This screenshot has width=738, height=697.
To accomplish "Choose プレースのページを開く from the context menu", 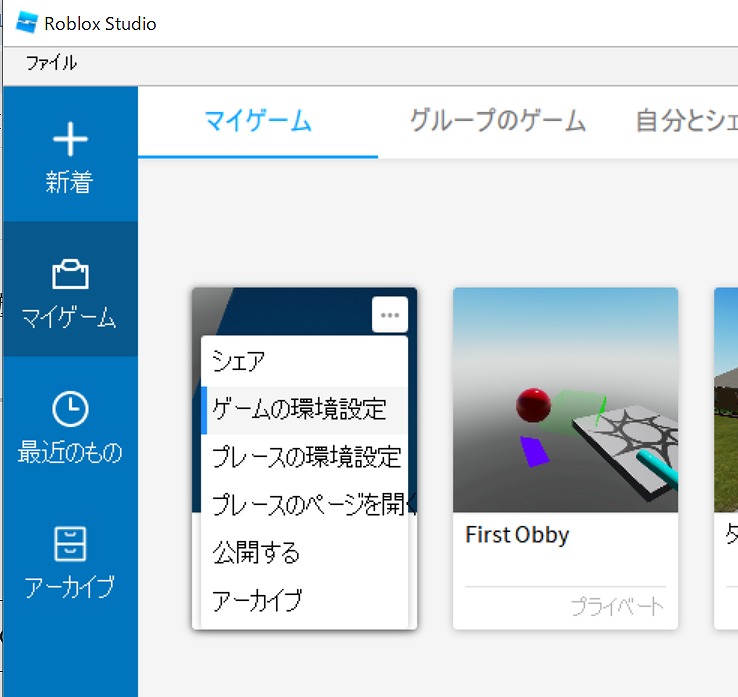I will pos(304,505).
